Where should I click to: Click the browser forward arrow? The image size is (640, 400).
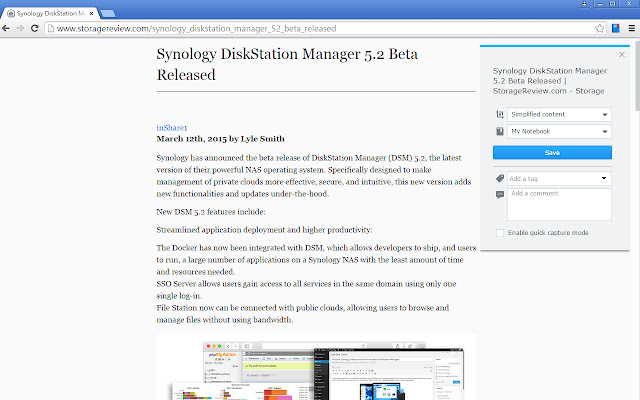[20, 28]
